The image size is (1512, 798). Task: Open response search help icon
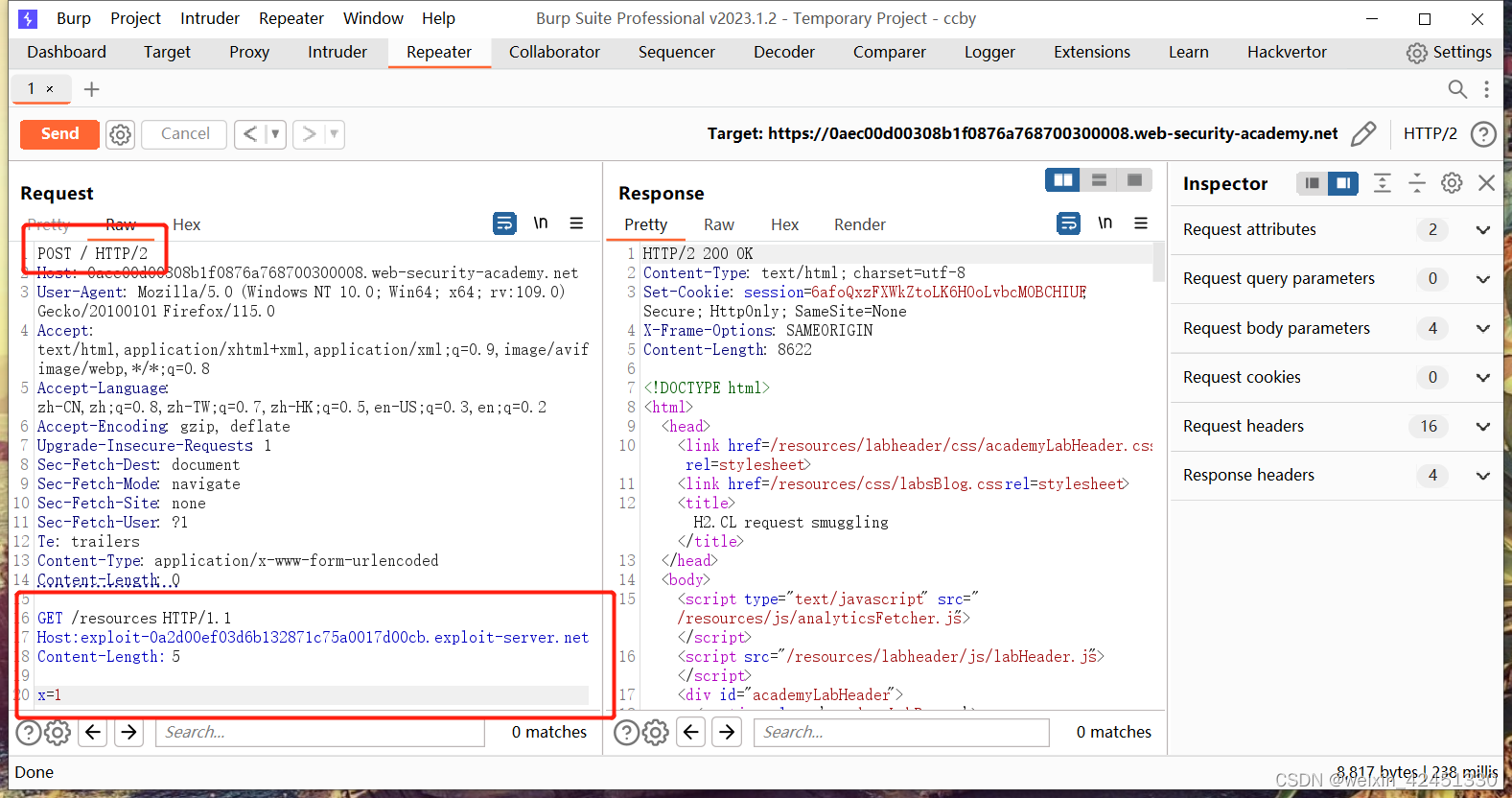tap(626, 733)
